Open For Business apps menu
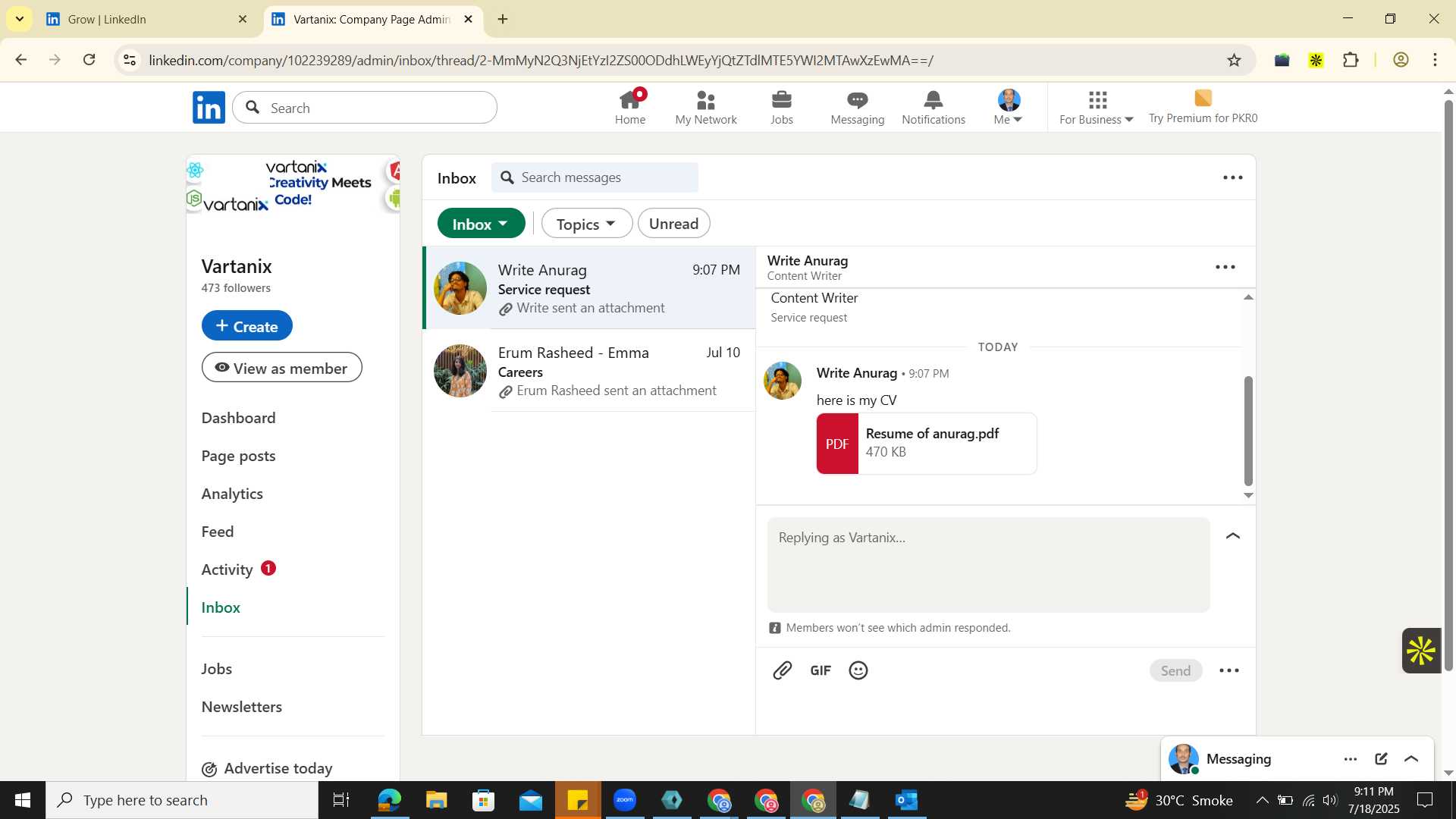This screenshot has height=819, width=1456. (x=1097, y=107)
